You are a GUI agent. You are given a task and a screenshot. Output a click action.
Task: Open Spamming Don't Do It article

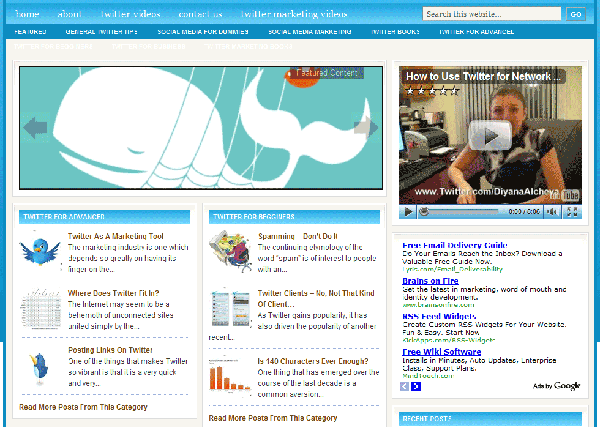(x=298, y=236)
